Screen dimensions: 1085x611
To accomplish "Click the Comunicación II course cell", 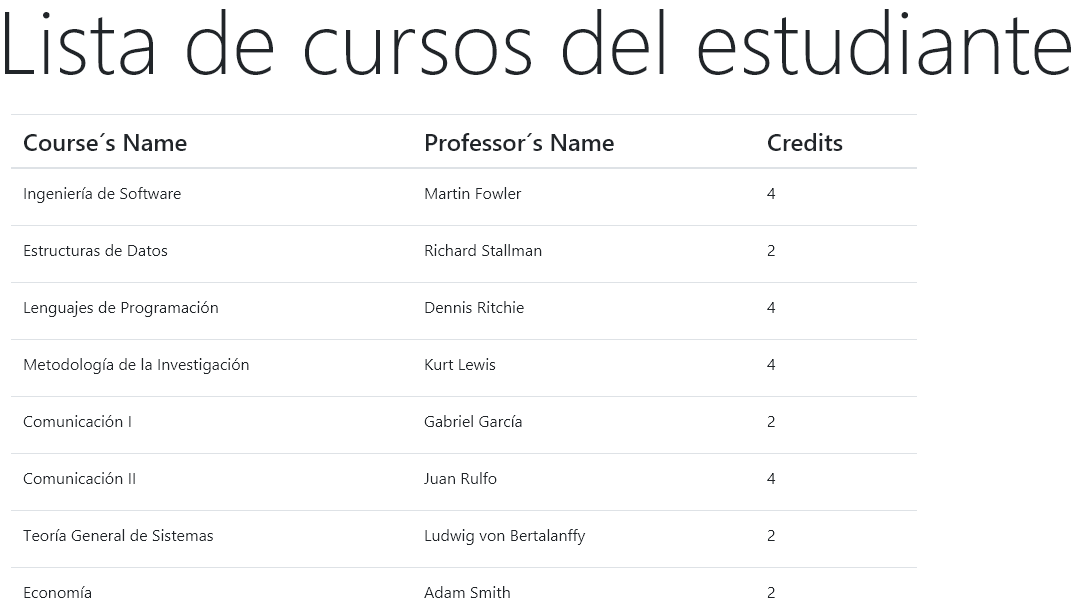I will (79, 479).
